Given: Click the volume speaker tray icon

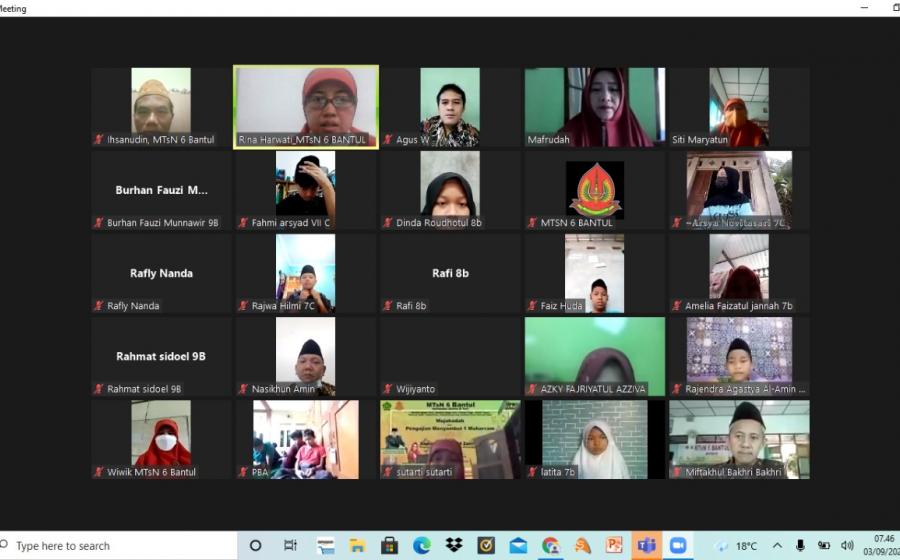Looking at the screenshot, I should [847, 545].
